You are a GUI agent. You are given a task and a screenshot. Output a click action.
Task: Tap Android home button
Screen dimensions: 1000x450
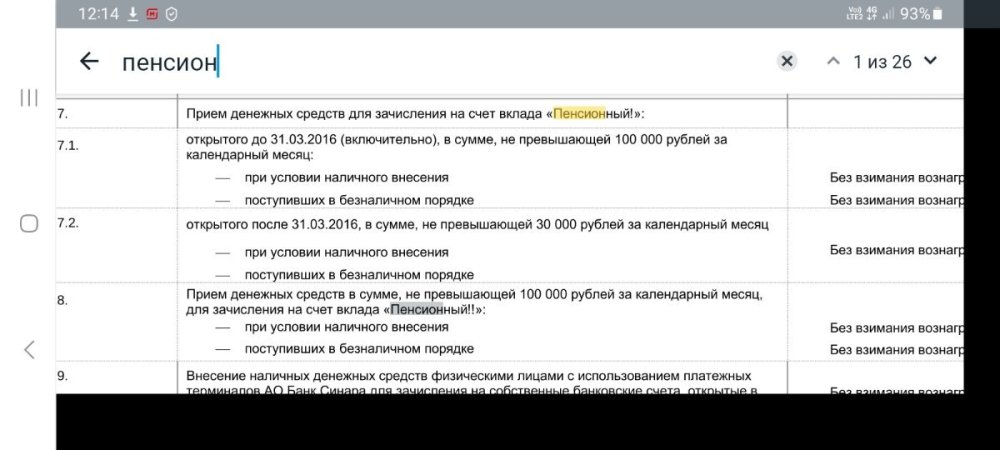29,223
